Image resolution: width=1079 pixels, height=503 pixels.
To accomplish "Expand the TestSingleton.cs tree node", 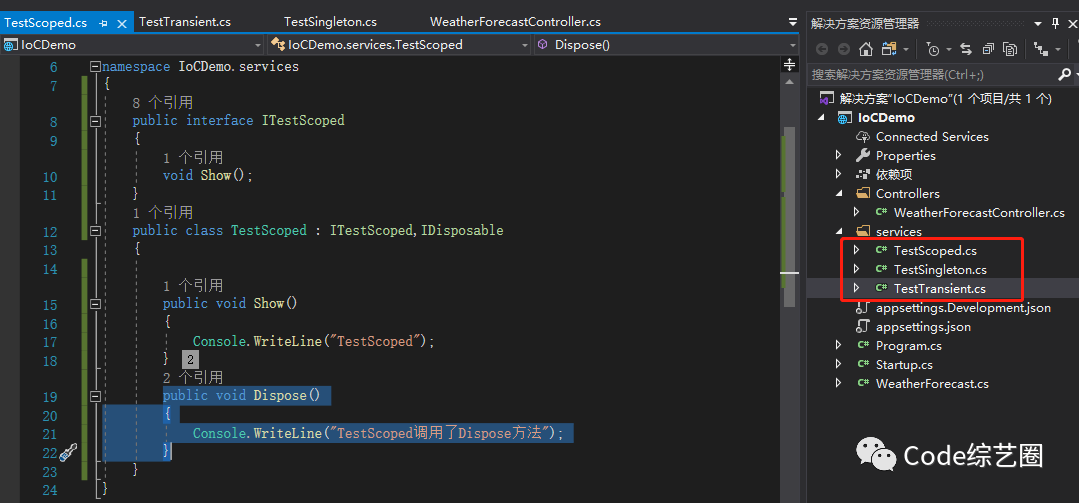I will [857, 269].
